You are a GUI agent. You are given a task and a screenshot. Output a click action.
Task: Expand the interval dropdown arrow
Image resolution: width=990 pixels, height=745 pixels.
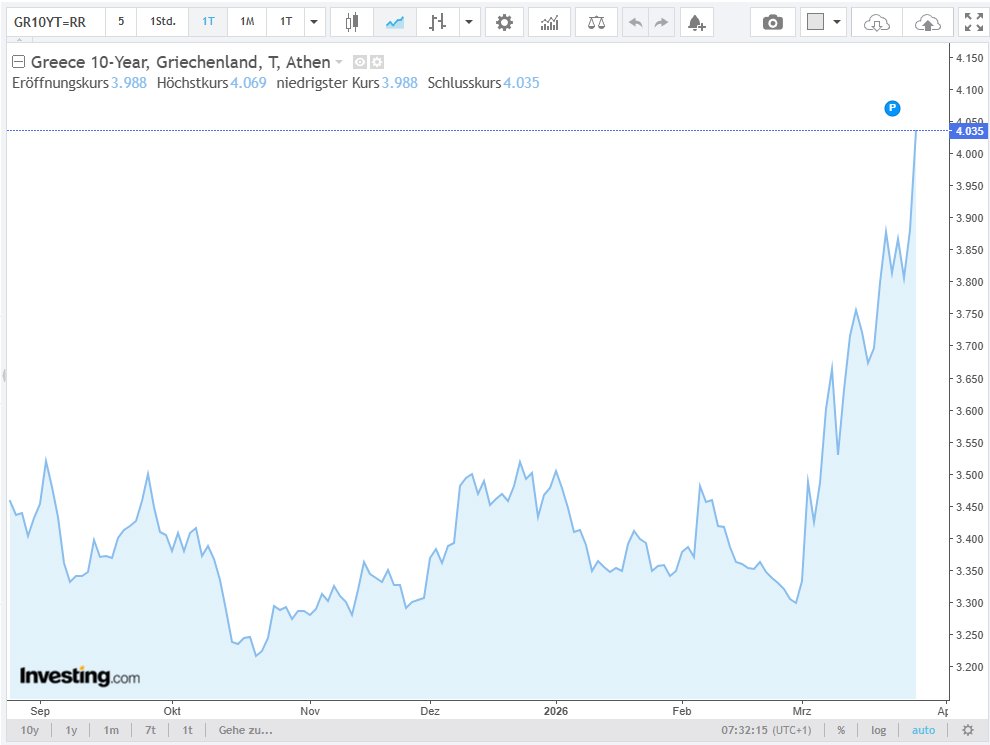pos(314,22)
